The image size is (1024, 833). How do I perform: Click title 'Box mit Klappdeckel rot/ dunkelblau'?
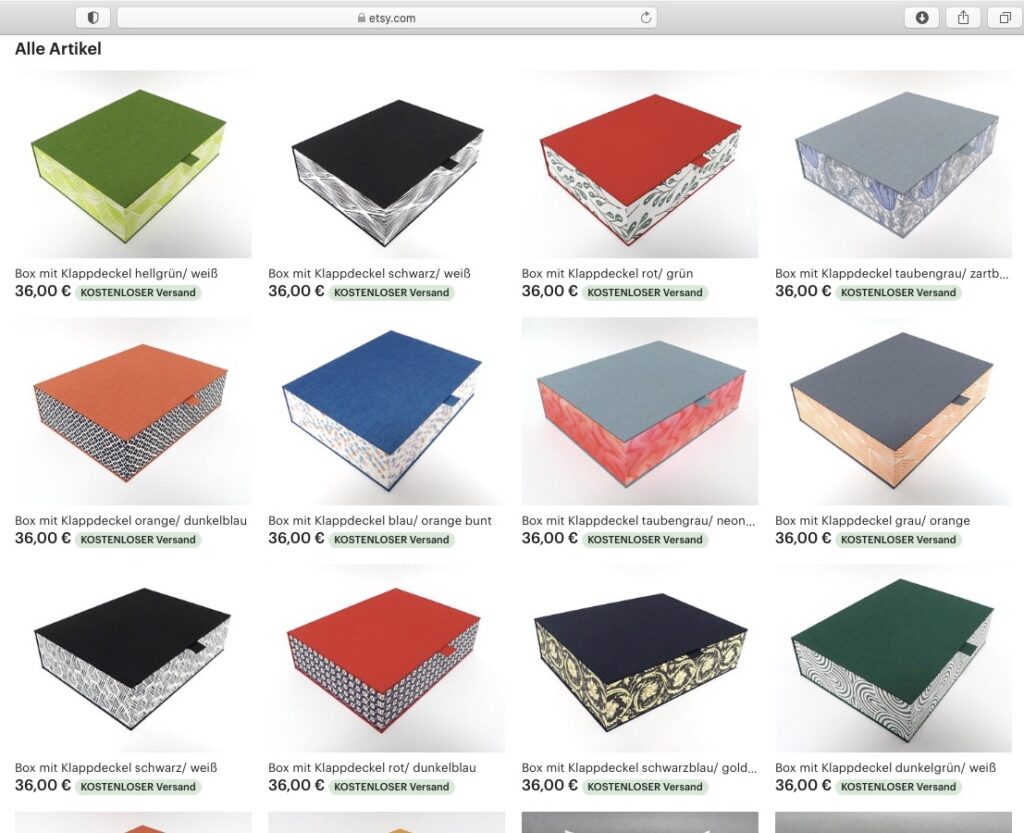[372, 768]
